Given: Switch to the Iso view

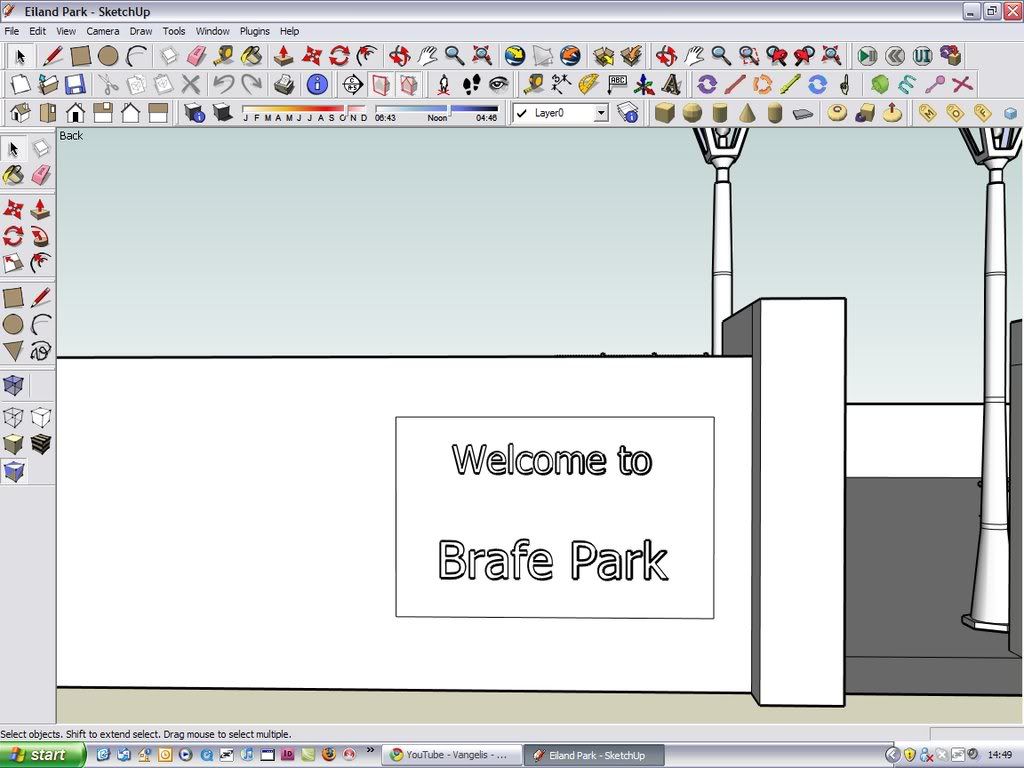Looking at the screenshot, I should 20,112.
